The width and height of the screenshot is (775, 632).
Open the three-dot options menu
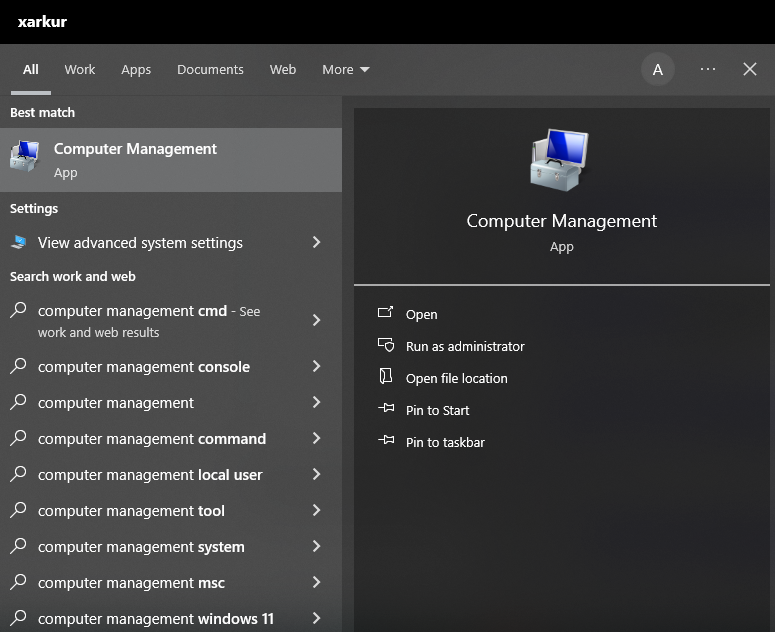pos(708,69)
